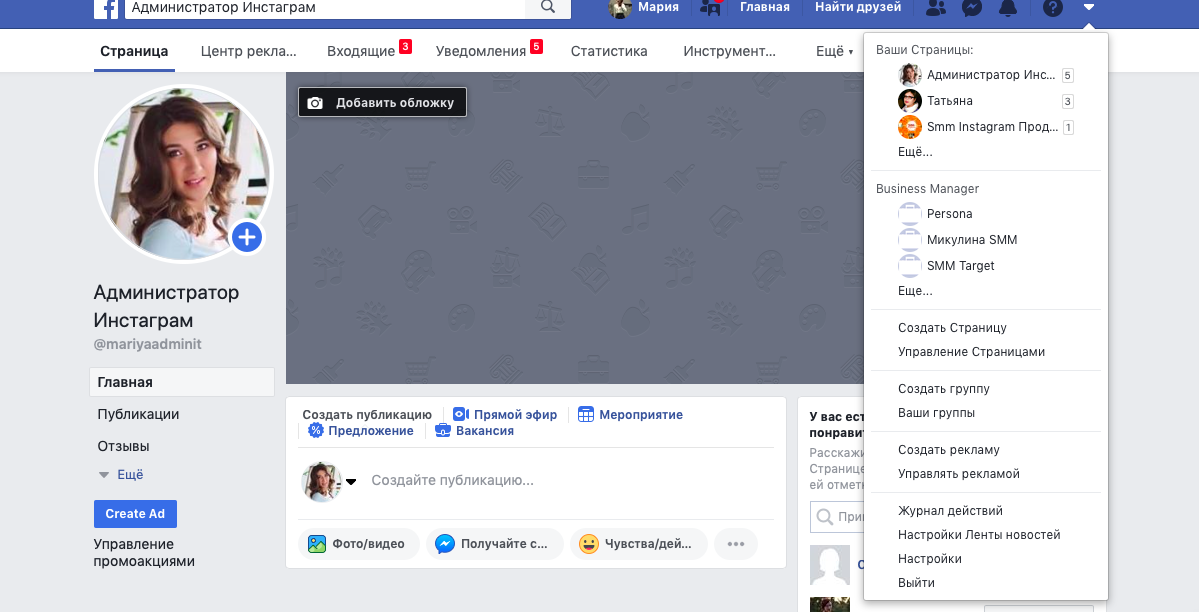Create a Предложение offer
The height and width of the screenshot is (612, 1199).
361,431
